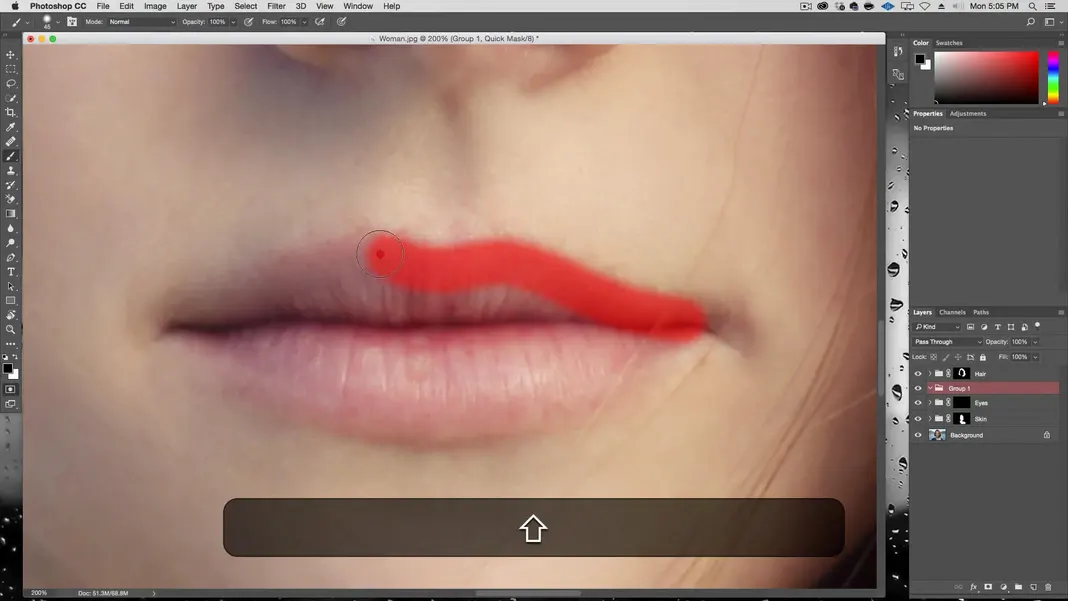The image size is (1068, 601).
Task: Select the Rectangle shape tool
Action: coord(10,300)
